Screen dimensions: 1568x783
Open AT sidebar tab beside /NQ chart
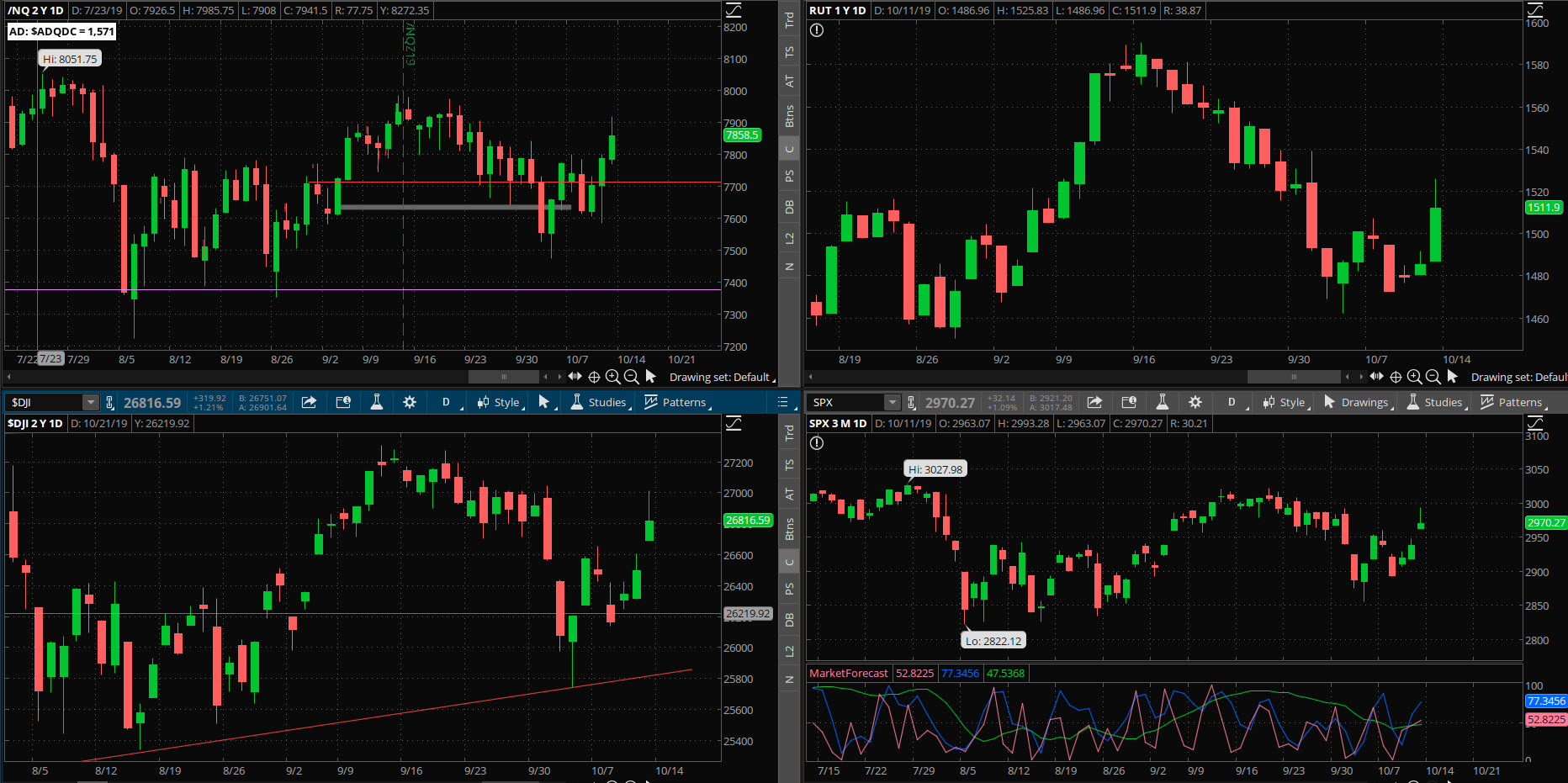pyautogui.click(x=789, y=82)
